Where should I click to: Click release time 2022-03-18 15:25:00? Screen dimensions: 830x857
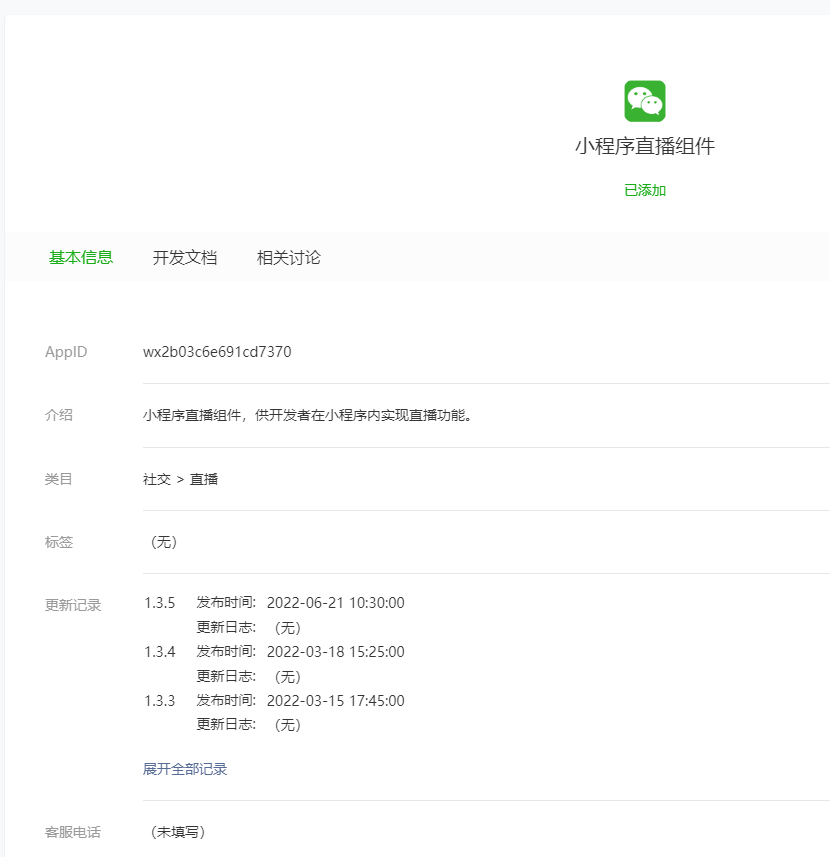[335, 652]
